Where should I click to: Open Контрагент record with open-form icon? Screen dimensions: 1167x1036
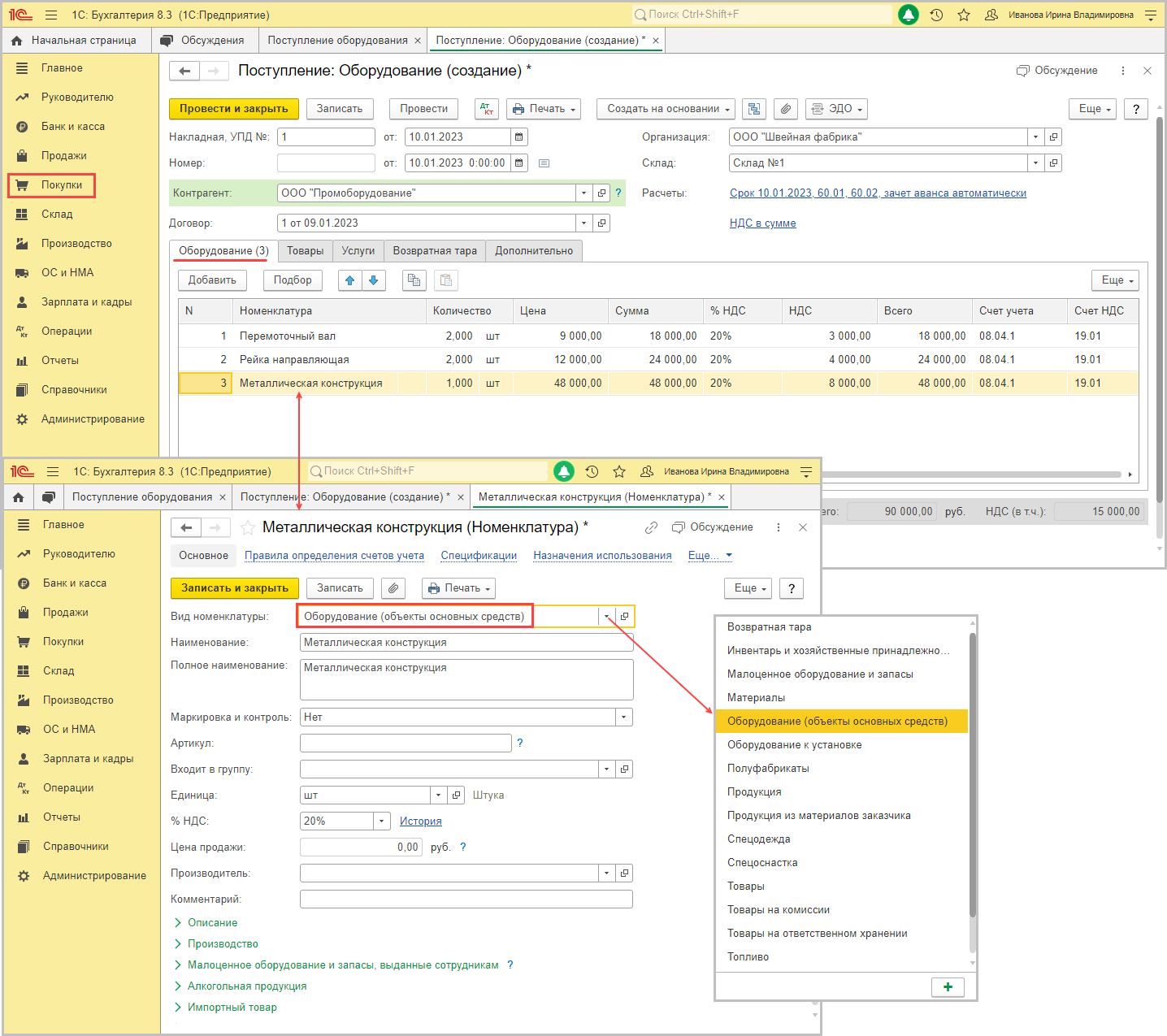(x=601, y=193)
